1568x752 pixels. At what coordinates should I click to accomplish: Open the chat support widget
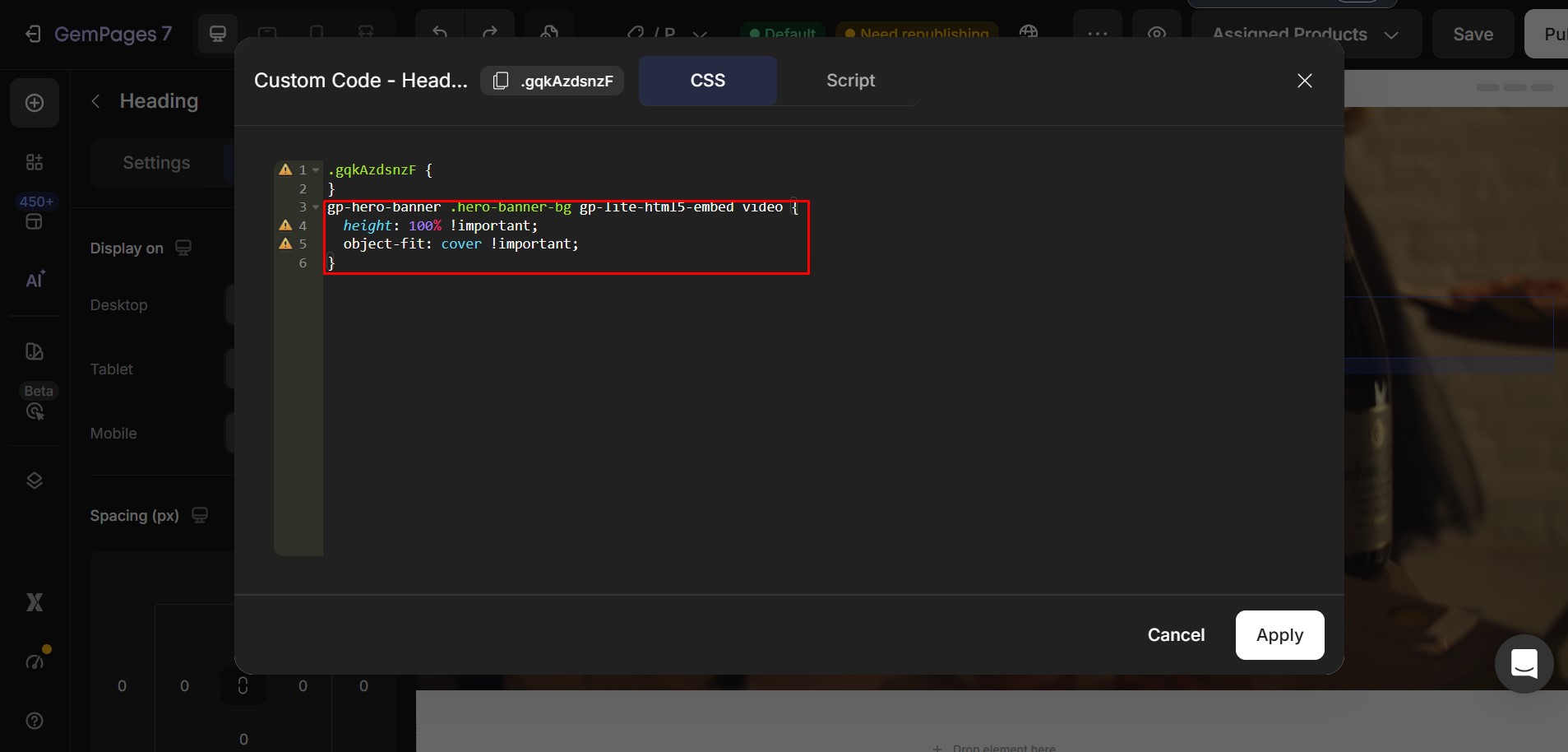pyautogui.click(x=1524, y=663)
